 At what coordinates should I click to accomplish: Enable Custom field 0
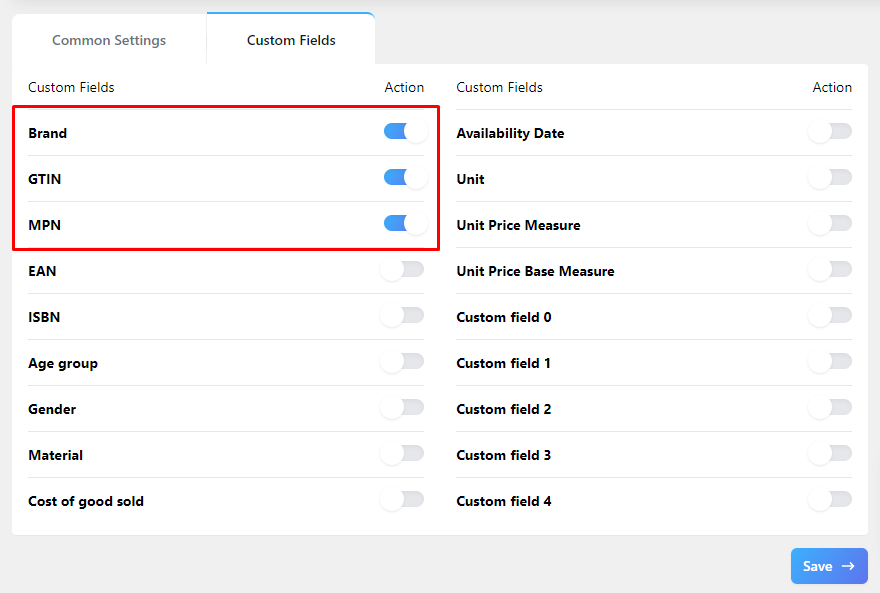[830, 315]
